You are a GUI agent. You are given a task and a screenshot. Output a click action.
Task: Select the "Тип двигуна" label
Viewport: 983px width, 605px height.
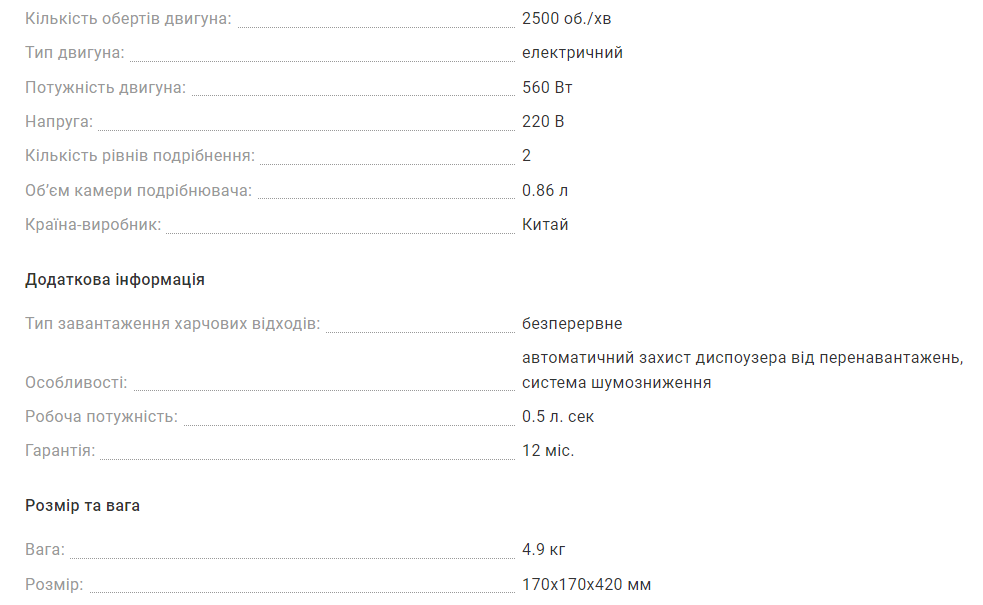pos(75,53)
